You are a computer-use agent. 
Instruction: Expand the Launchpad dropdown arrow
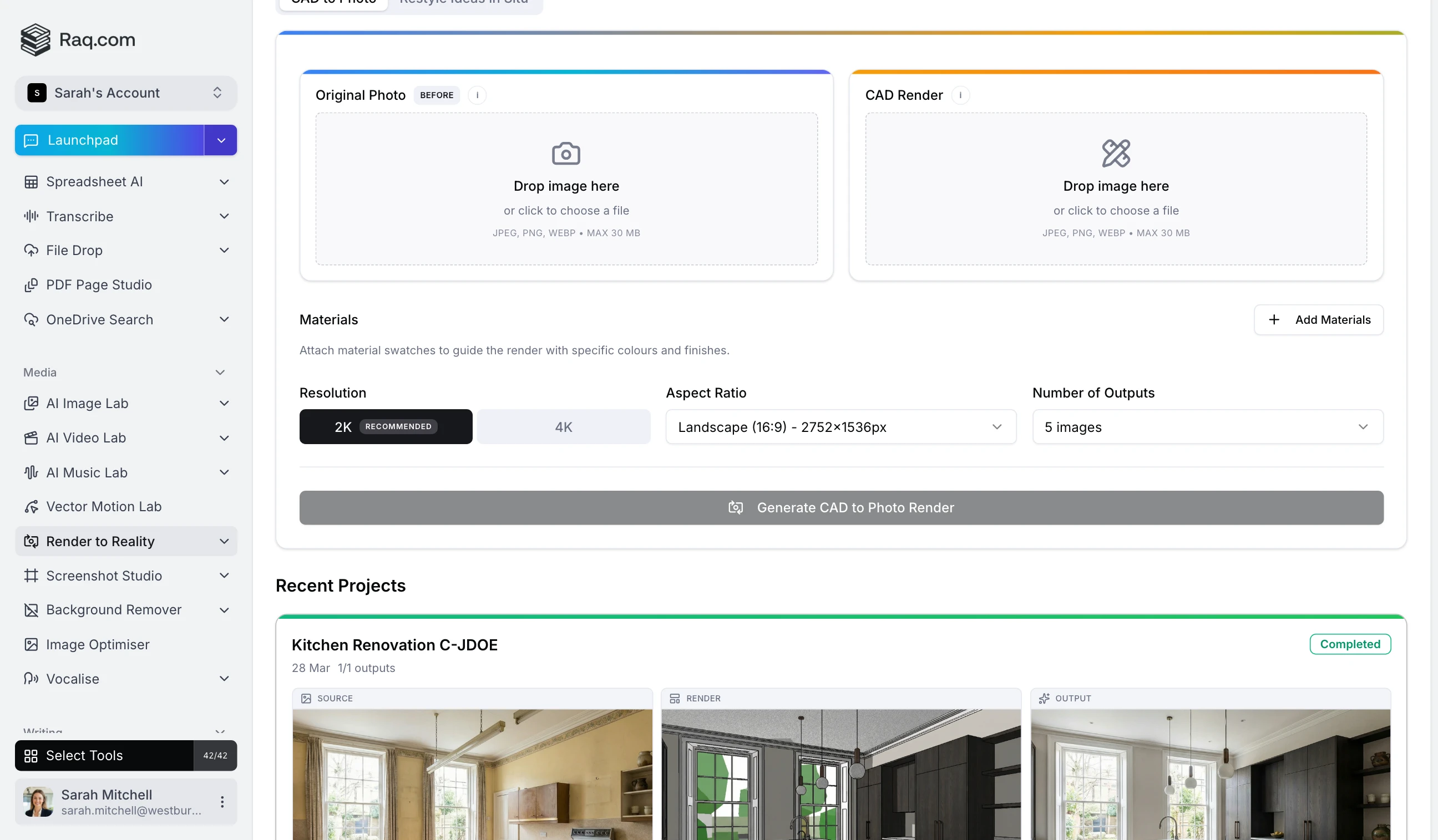221,140
